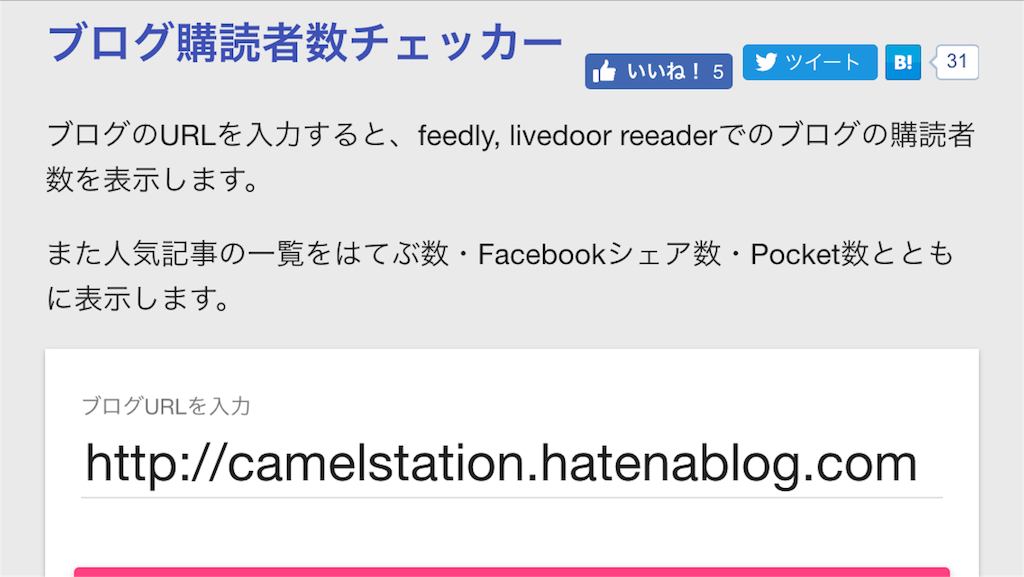Click the page title ブログ購読者数チェッカー
This screenshot has height=577, width=1024.
point(305,40)
